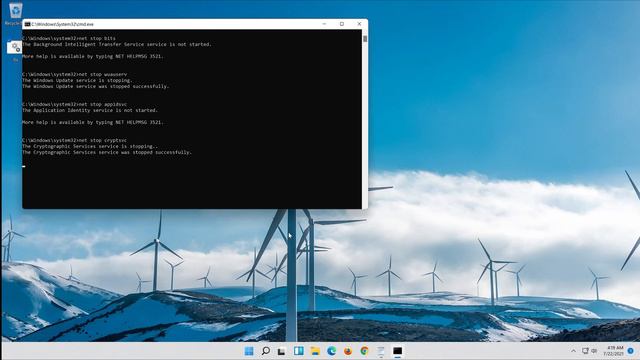Maximize the cmd.exe window

click(x=342, y=24)
